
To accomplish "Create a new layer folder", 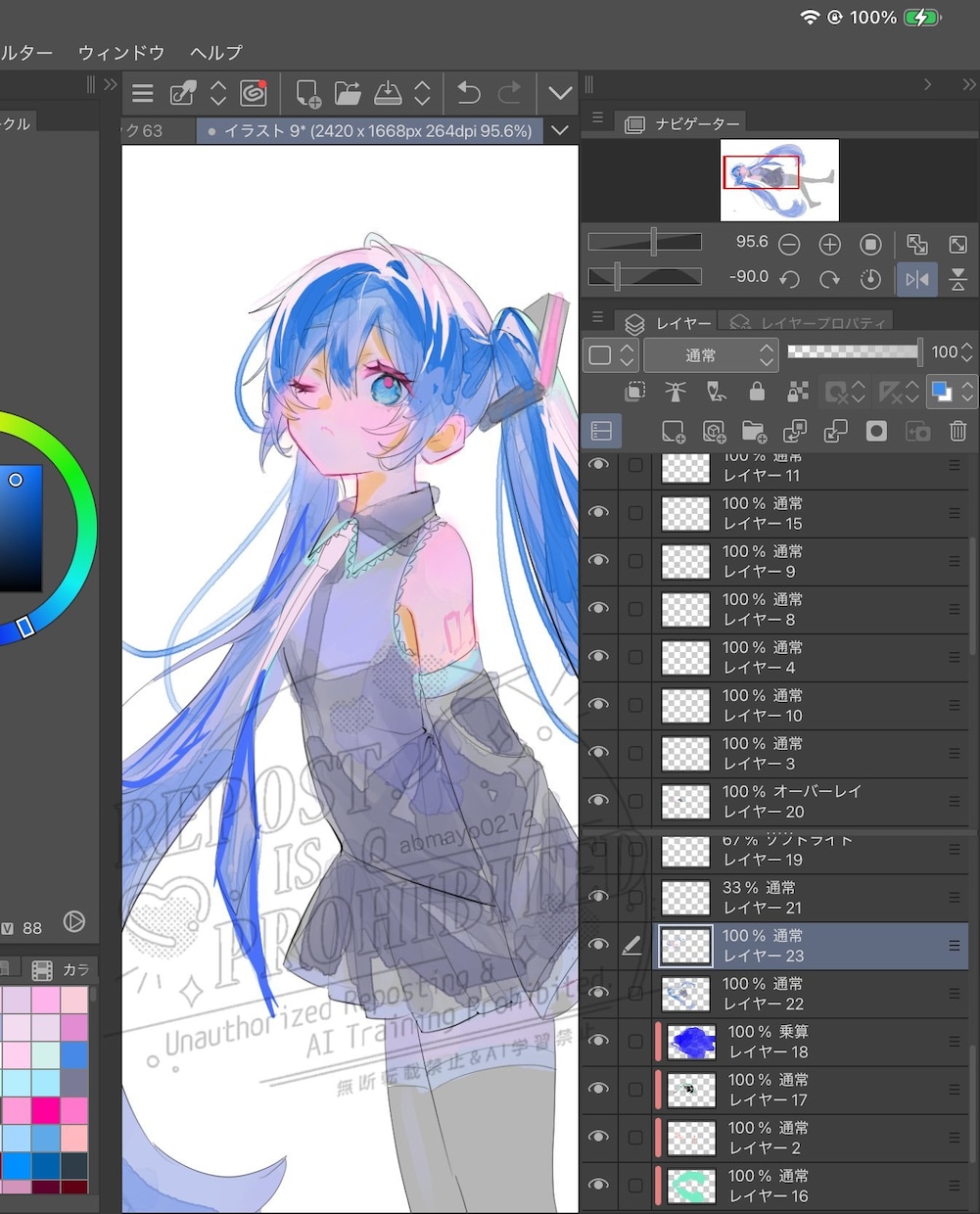I will [x=754, y=432].
